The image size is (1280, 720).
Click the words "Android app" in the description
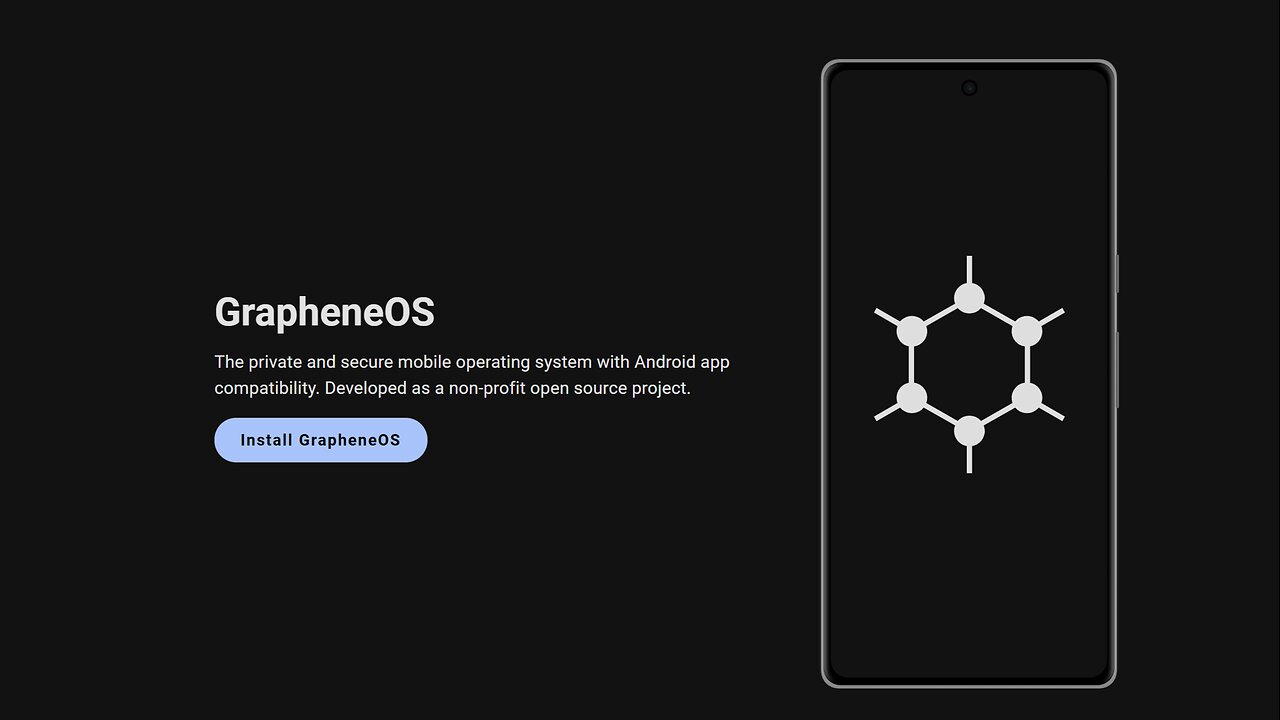tap(682, 362)
